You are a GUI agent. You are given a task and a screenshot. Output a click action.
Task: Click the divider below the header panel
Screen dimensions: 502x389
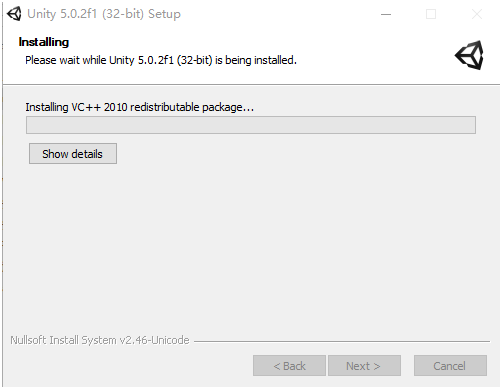point(251,85)
